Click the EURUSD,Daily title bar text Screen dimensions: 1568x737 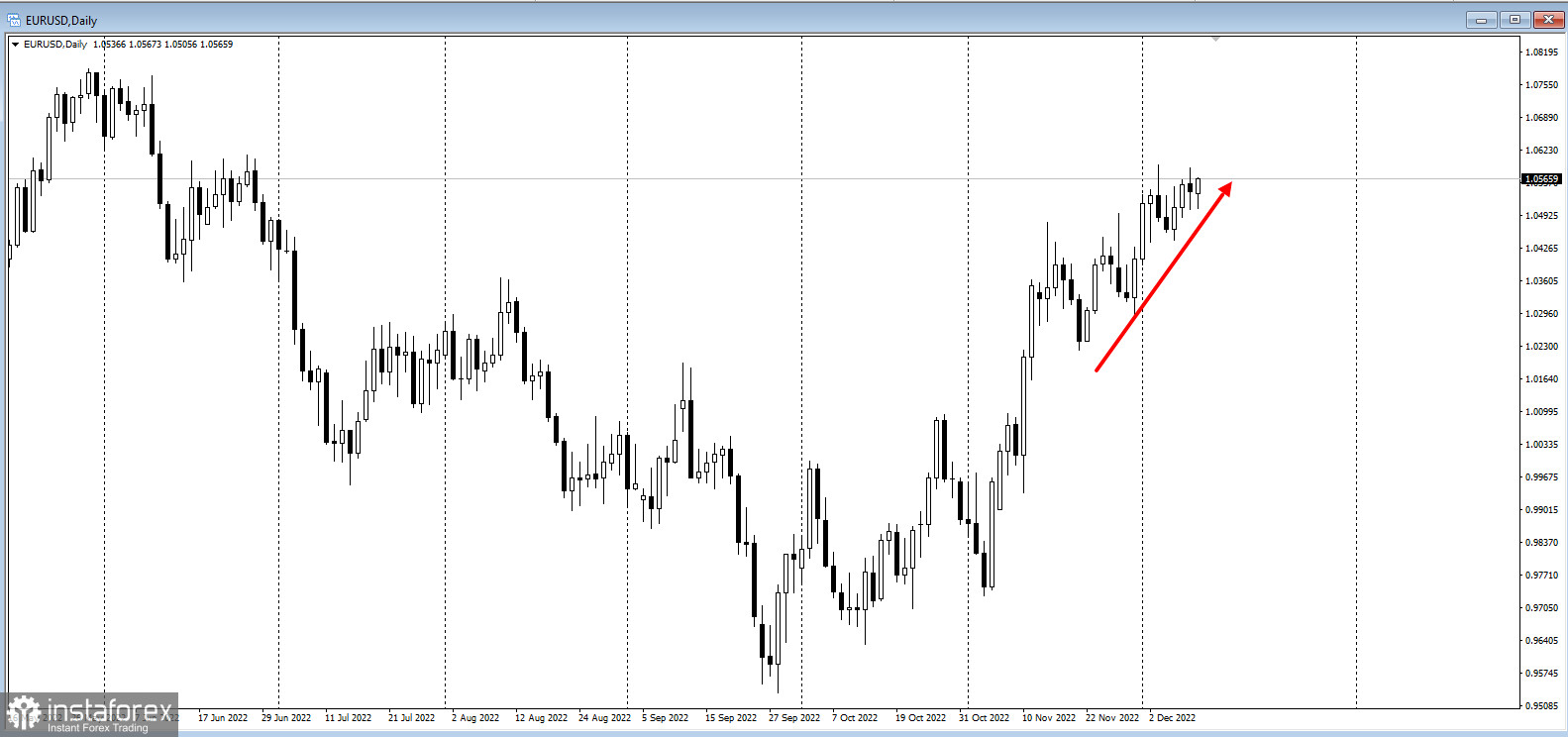pyautogui.click(x=61, y=20)
